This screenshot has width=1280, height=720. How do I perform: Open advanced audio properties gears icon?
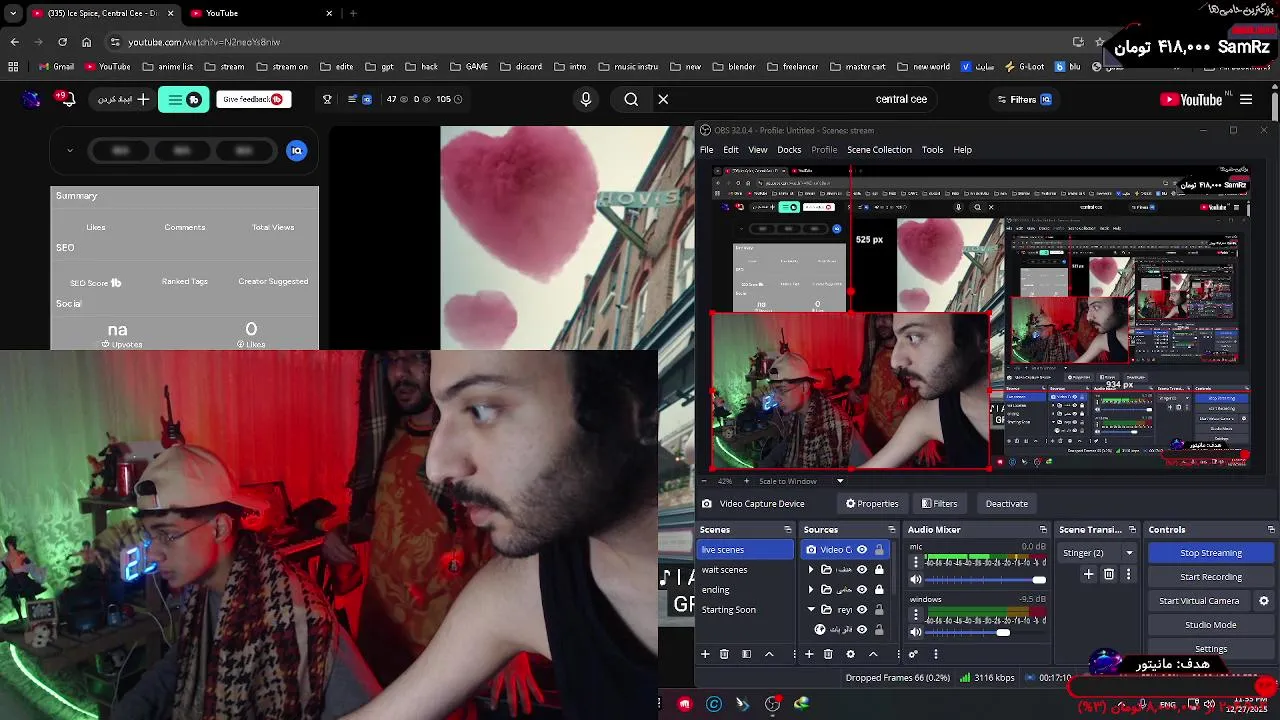pyautogui.click(x=913, y=654)
